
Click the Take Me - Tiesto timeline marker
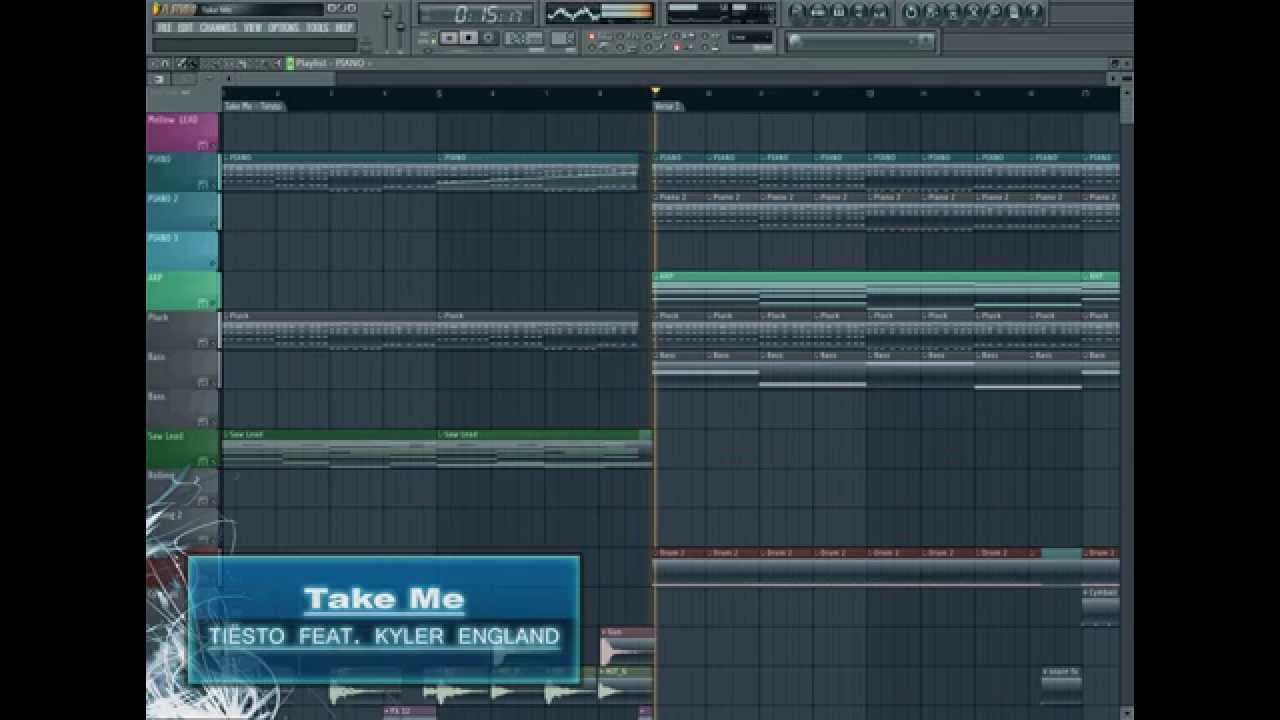[x=254, y=105]
